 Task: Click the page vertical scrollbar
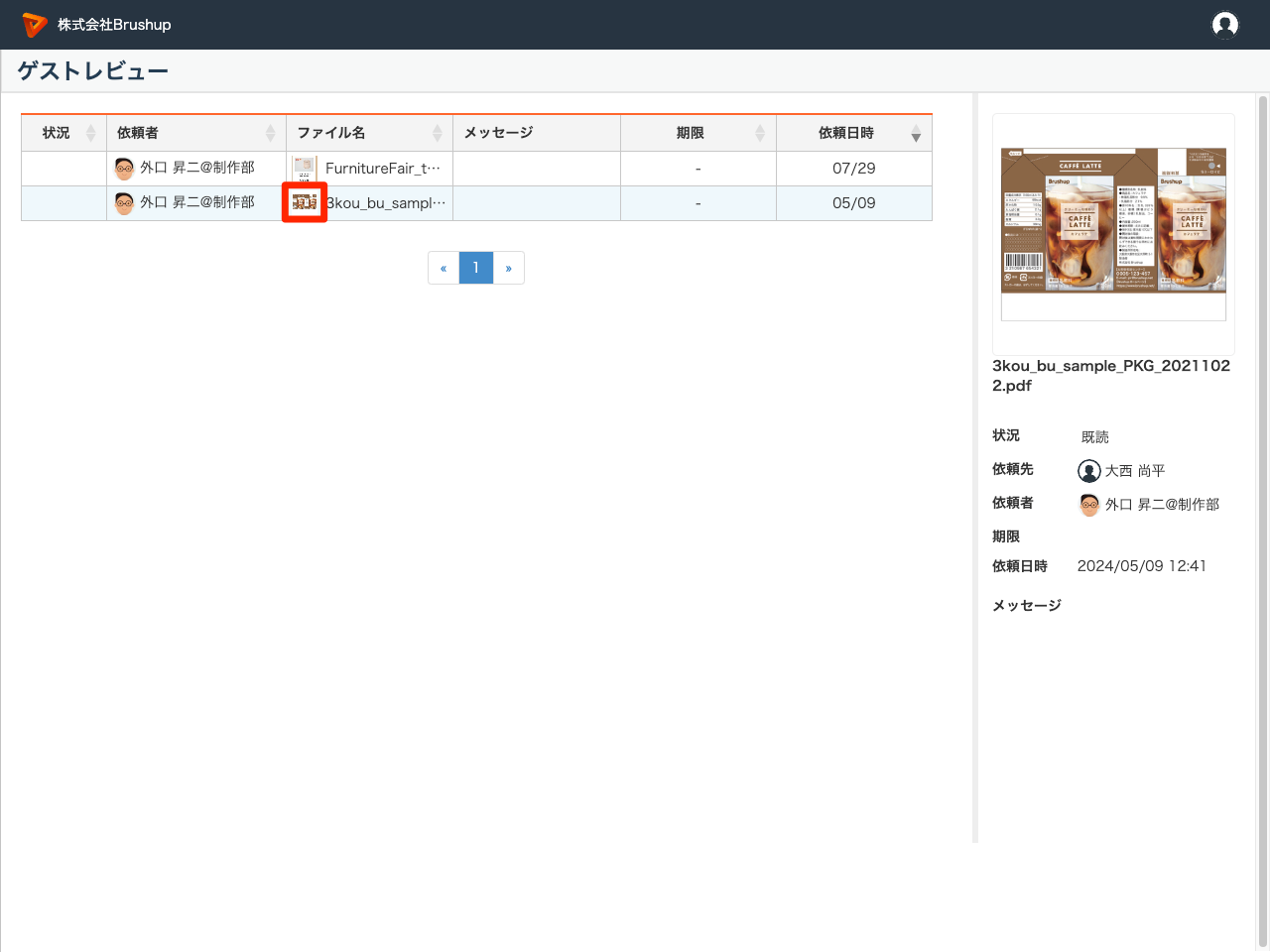tap(1263, 521)
